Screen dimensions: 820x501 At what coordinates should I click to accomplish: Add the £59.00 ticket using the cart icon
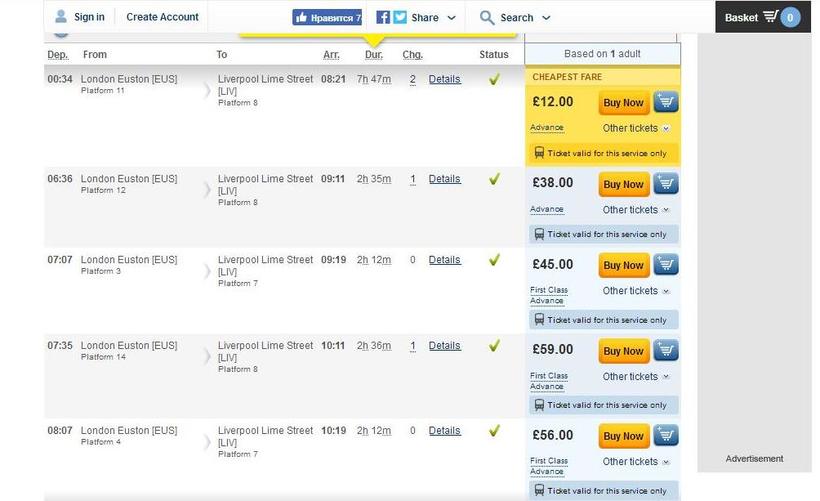[666, 351]
